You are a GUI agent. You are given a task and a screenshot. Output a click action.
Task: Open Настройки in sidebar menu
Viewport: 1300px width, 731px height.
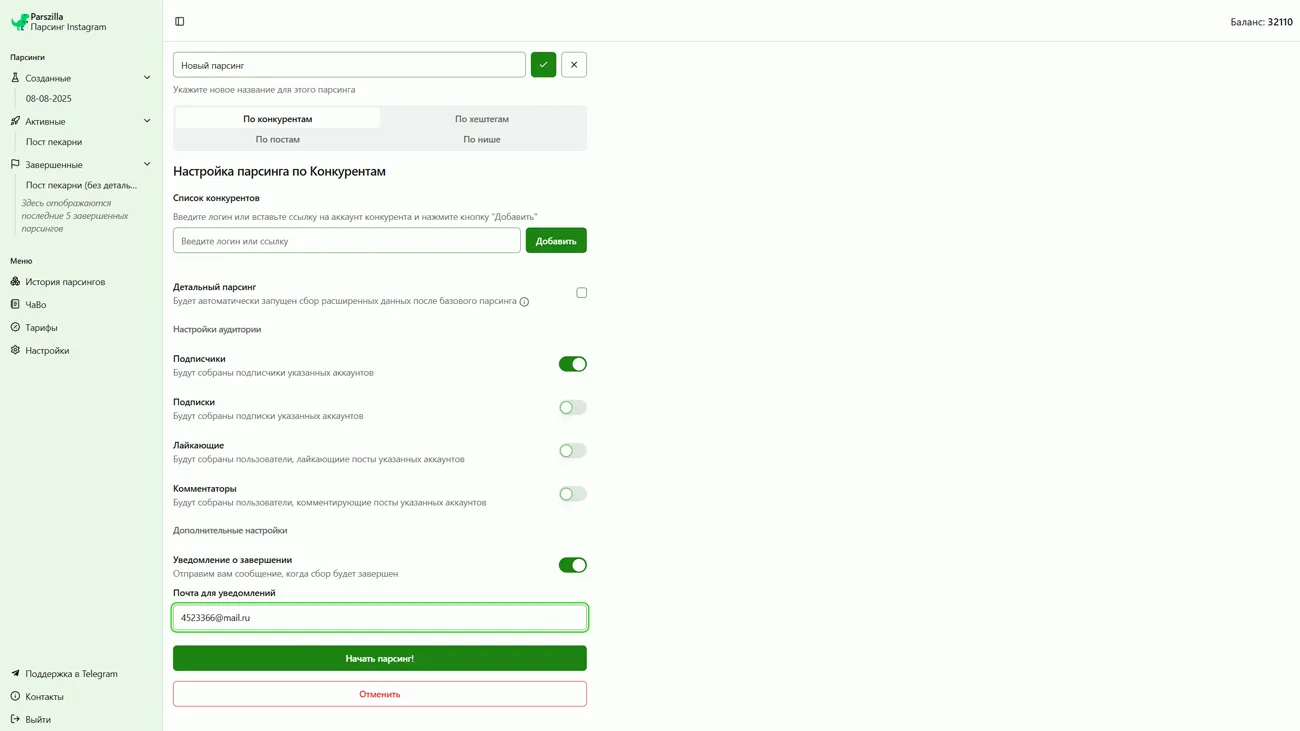47,351
